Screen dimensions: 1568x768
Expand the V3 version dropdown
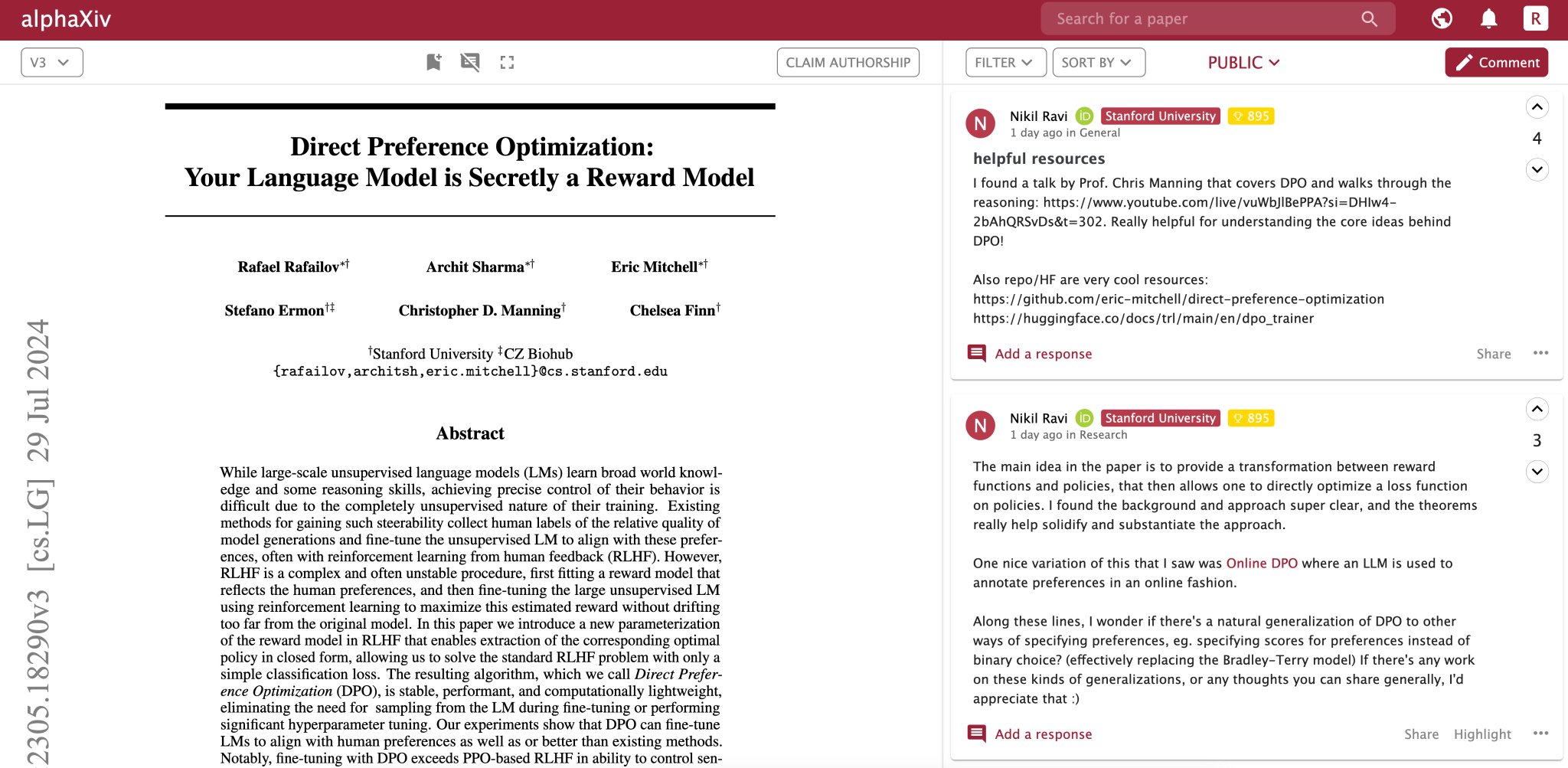click(x=52, y=63)
